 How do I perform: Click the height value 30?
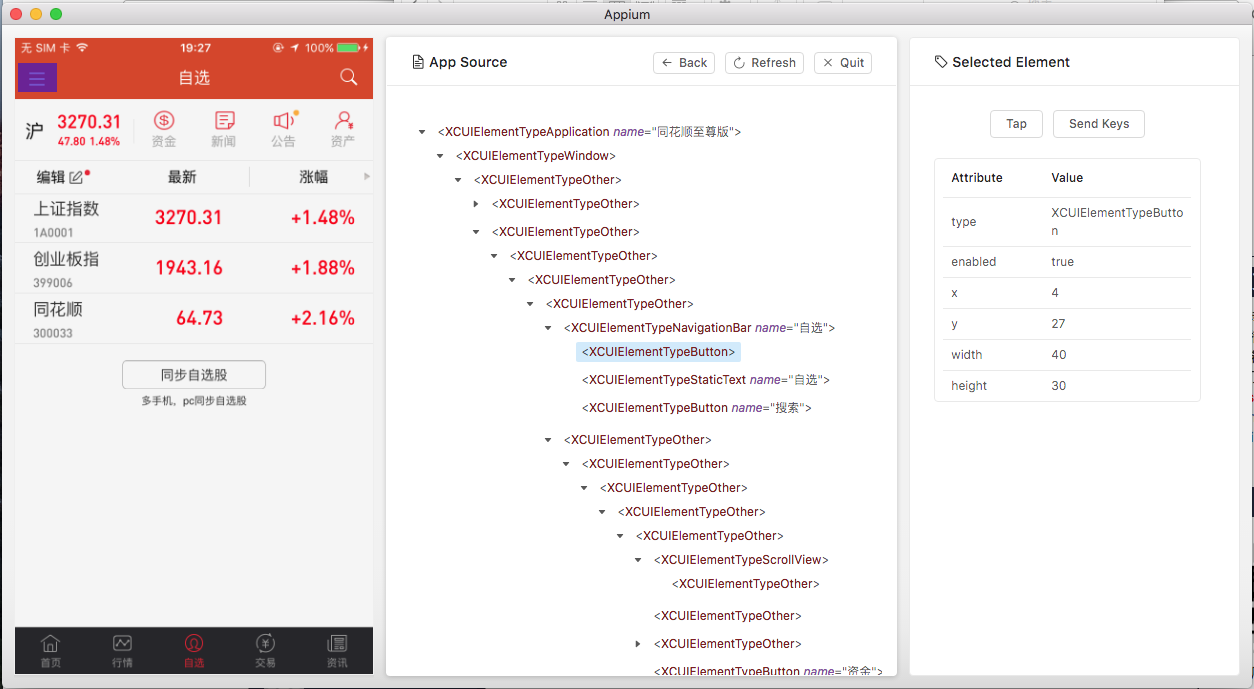(1059, 386)
